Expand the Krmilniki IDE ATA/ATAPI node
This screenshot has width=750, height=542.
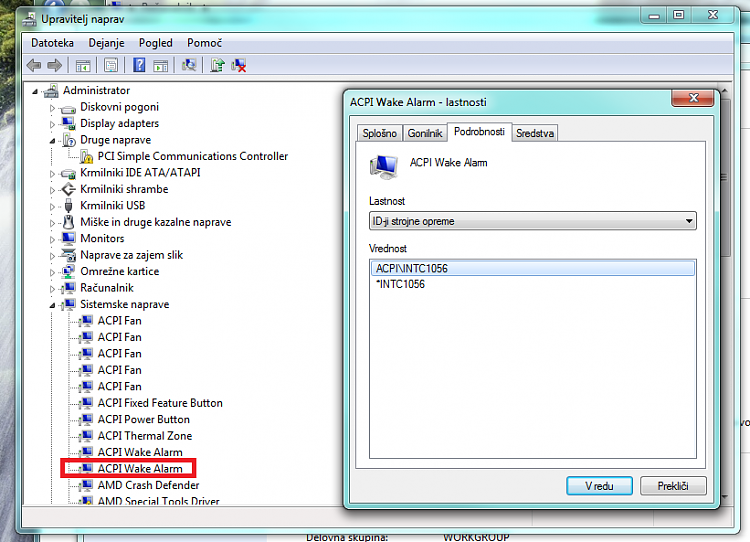click(x=52, y=174)
